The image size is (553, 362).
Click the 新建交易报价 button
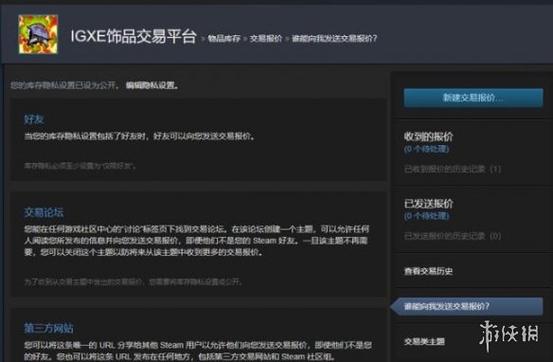pos(473,98)
